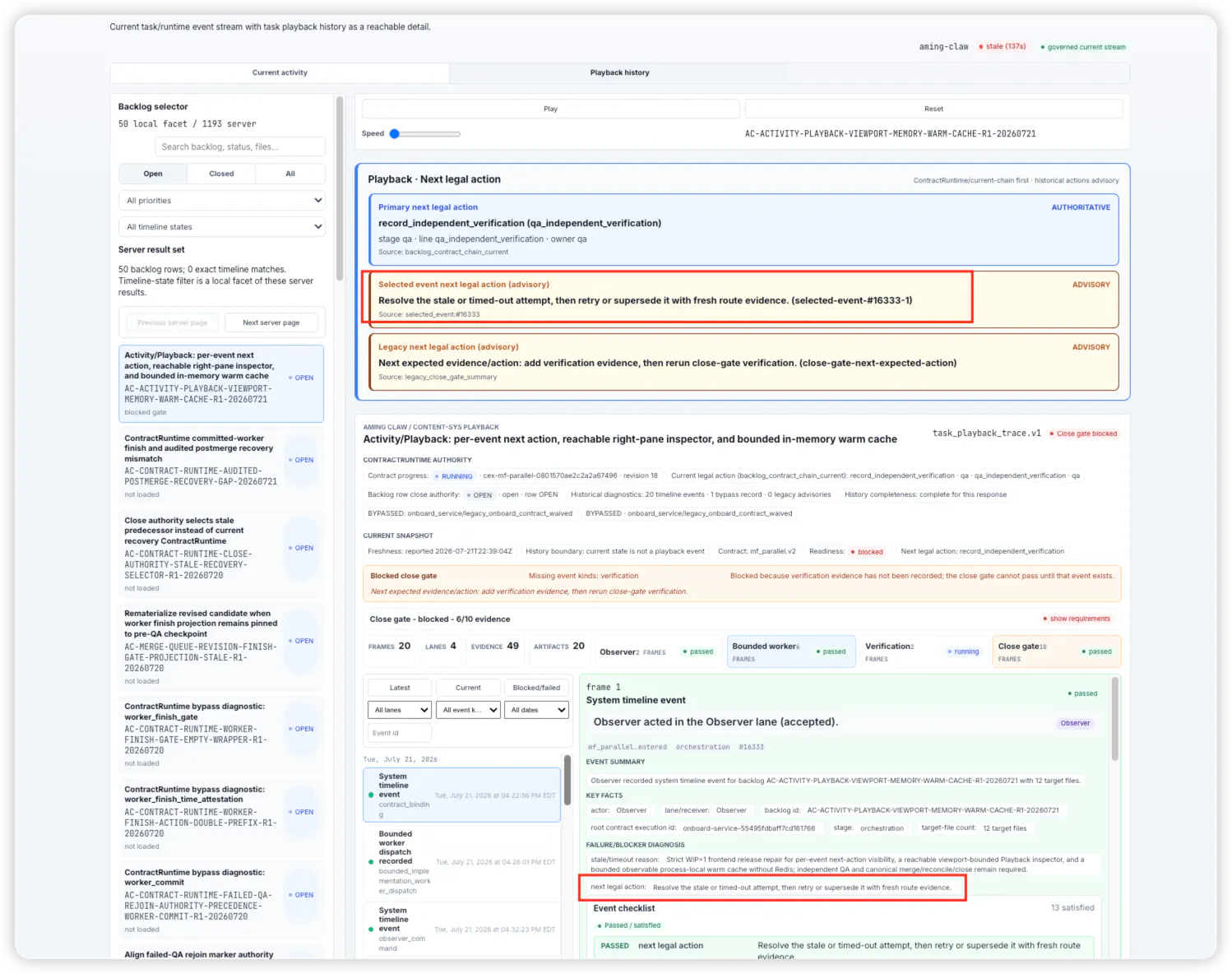Go to the Next server page
The width and height of the screenshot is (1232, 974).
pos(271,322)
